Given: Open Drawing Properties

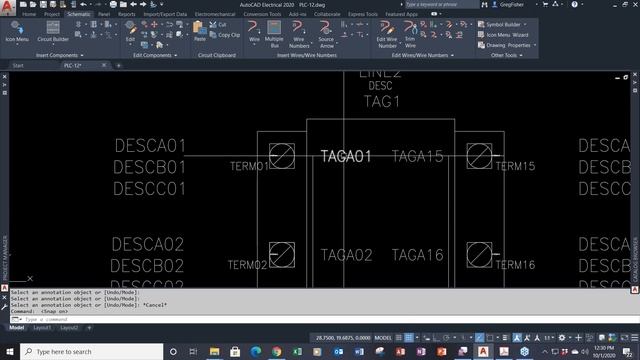Looking at the screenshot, I should point(504,45).
